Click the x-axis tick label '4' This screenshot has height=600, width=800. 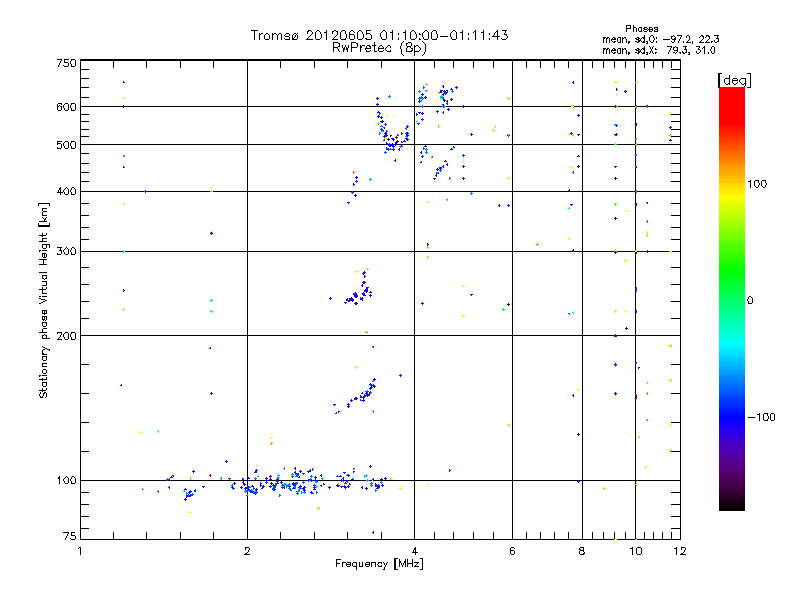pyautogui.click(x=415, y=551)
